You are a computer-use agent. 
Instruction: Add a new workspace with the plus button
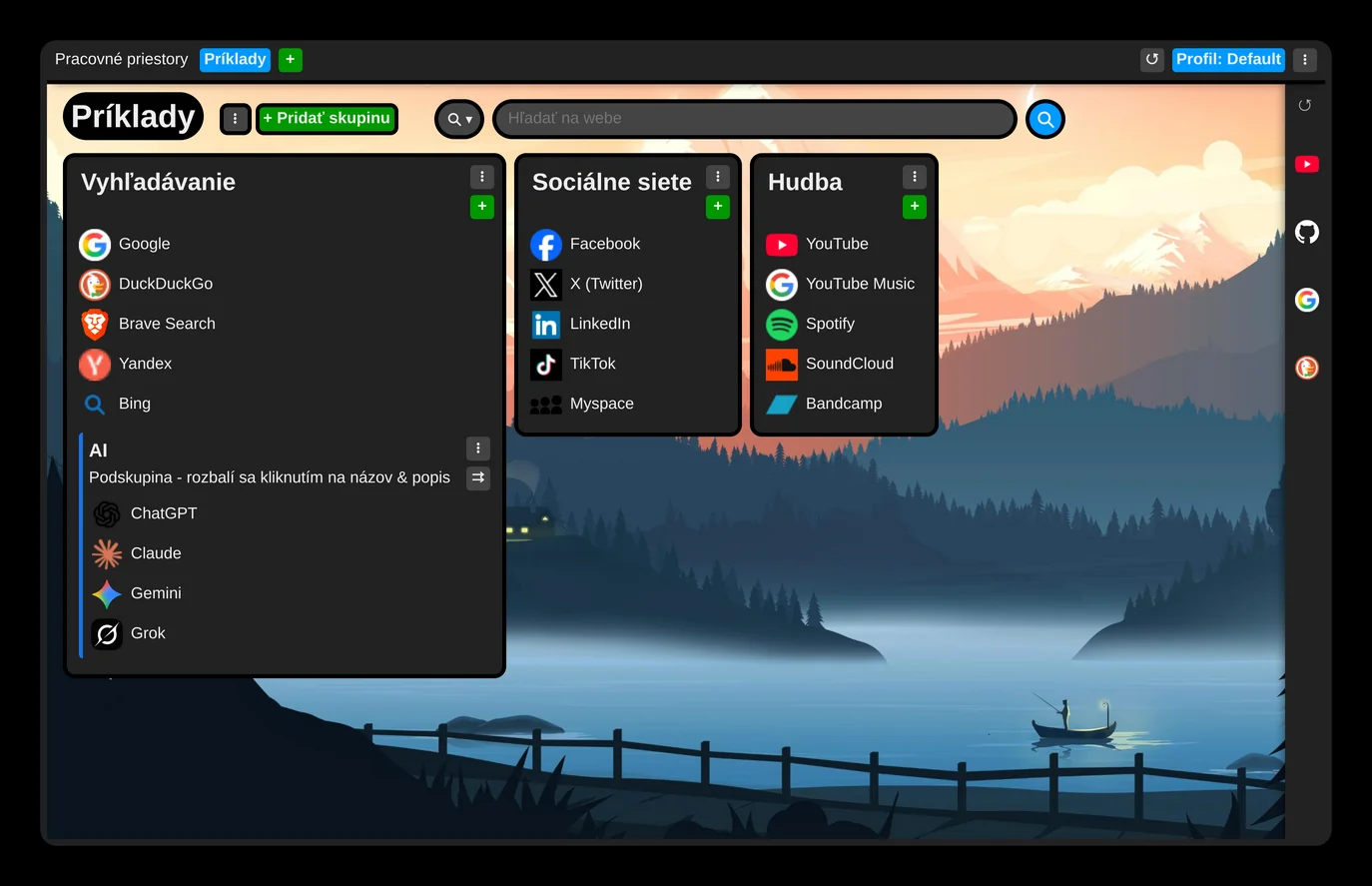[291, 60]
